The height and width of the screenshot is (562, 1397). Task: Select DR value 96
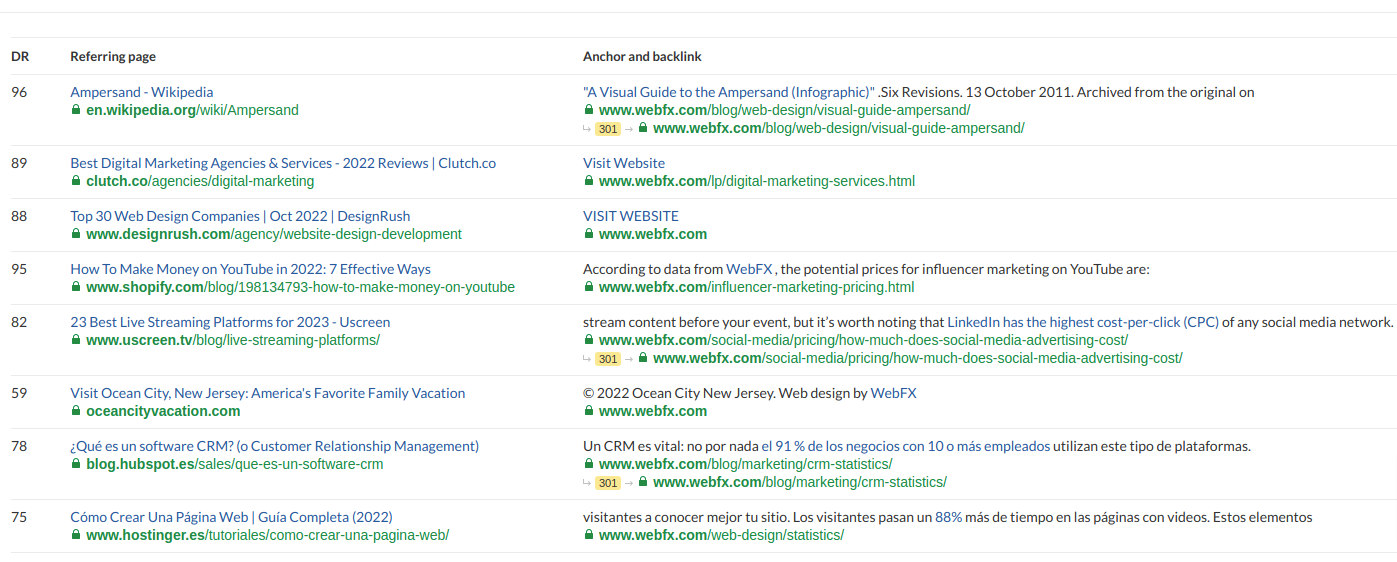pos(19,92)
